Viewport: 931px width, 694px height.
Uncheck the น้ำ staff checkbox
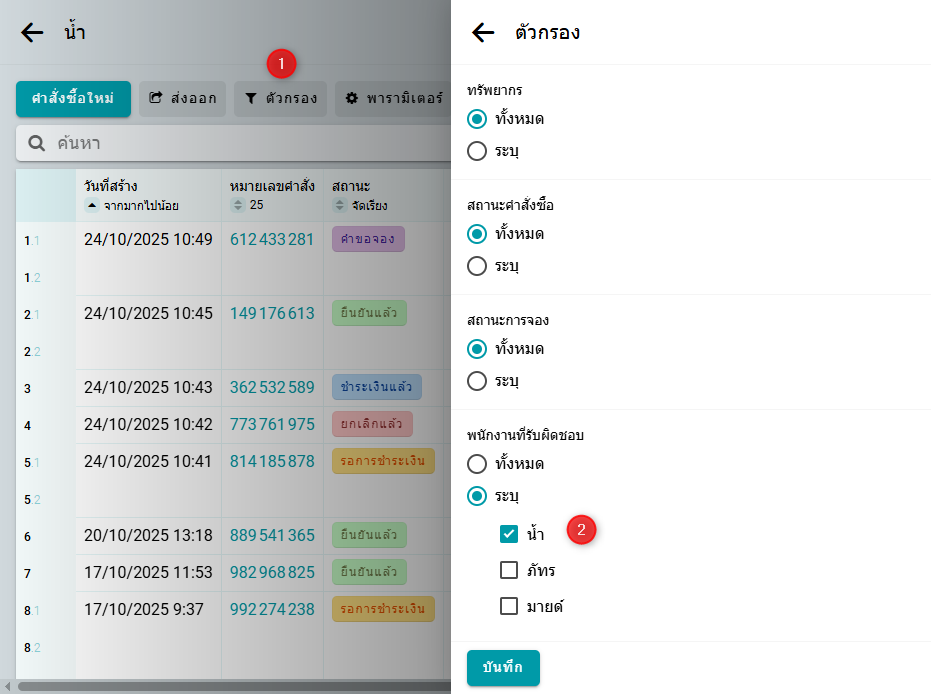click(x=509, y=534)
